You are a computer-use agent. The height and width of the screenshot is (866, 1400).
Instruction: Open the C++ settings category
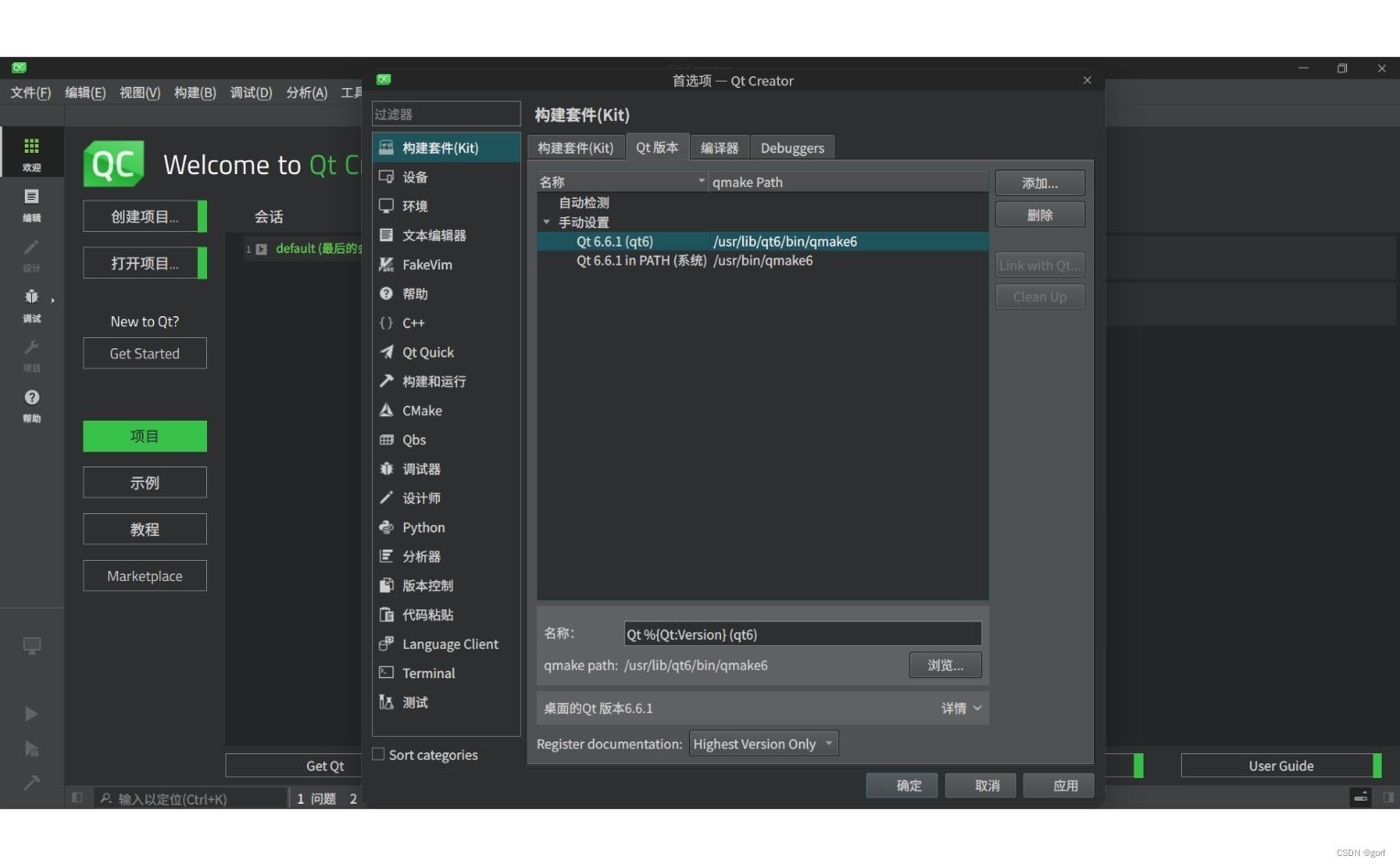[x=446, y=323]
